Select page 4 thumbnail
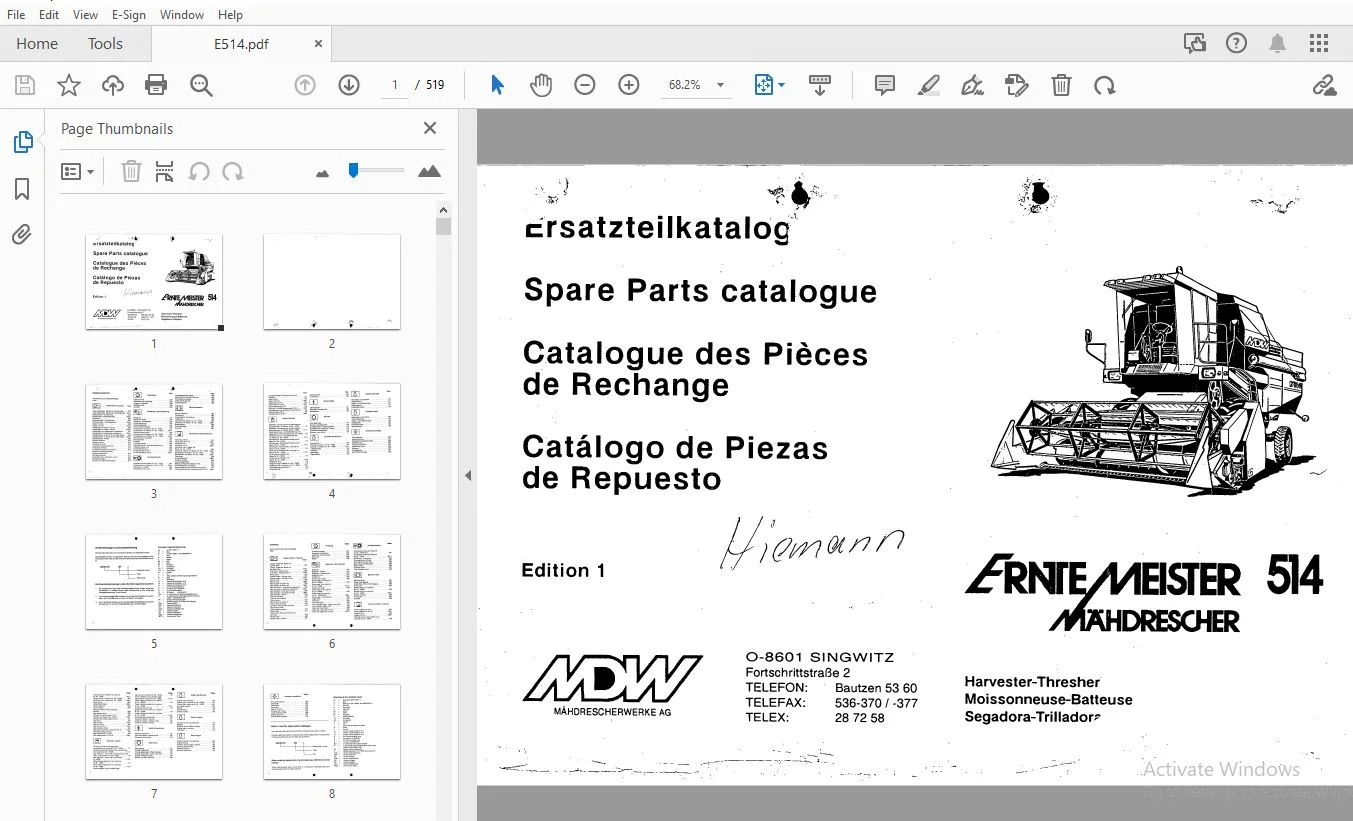The width and height of the screenshot is (1353, 821). pyautogui.click(x=332, y=432)
